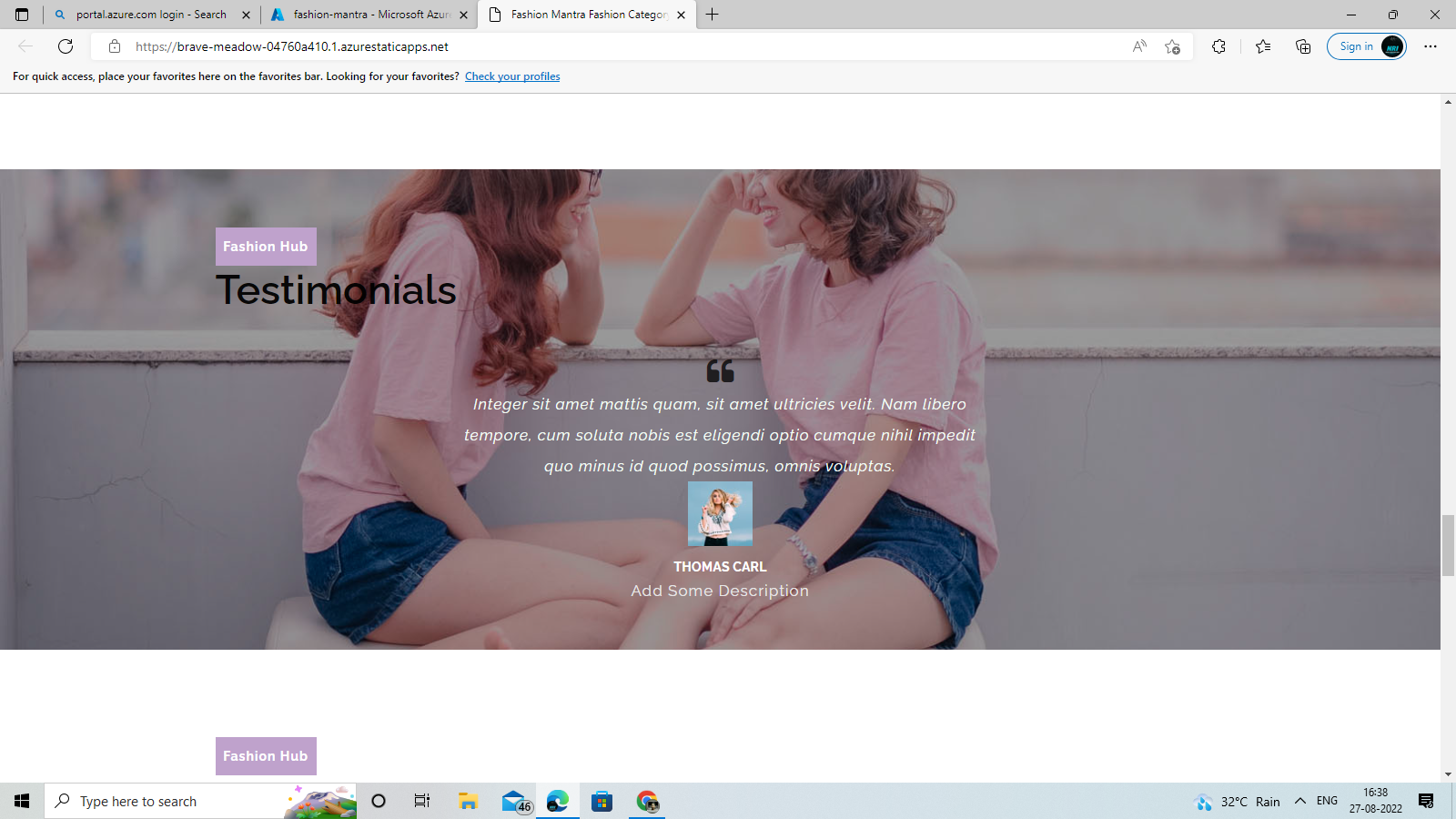
Task: Refresh the current page
Action: pos(64,46)
